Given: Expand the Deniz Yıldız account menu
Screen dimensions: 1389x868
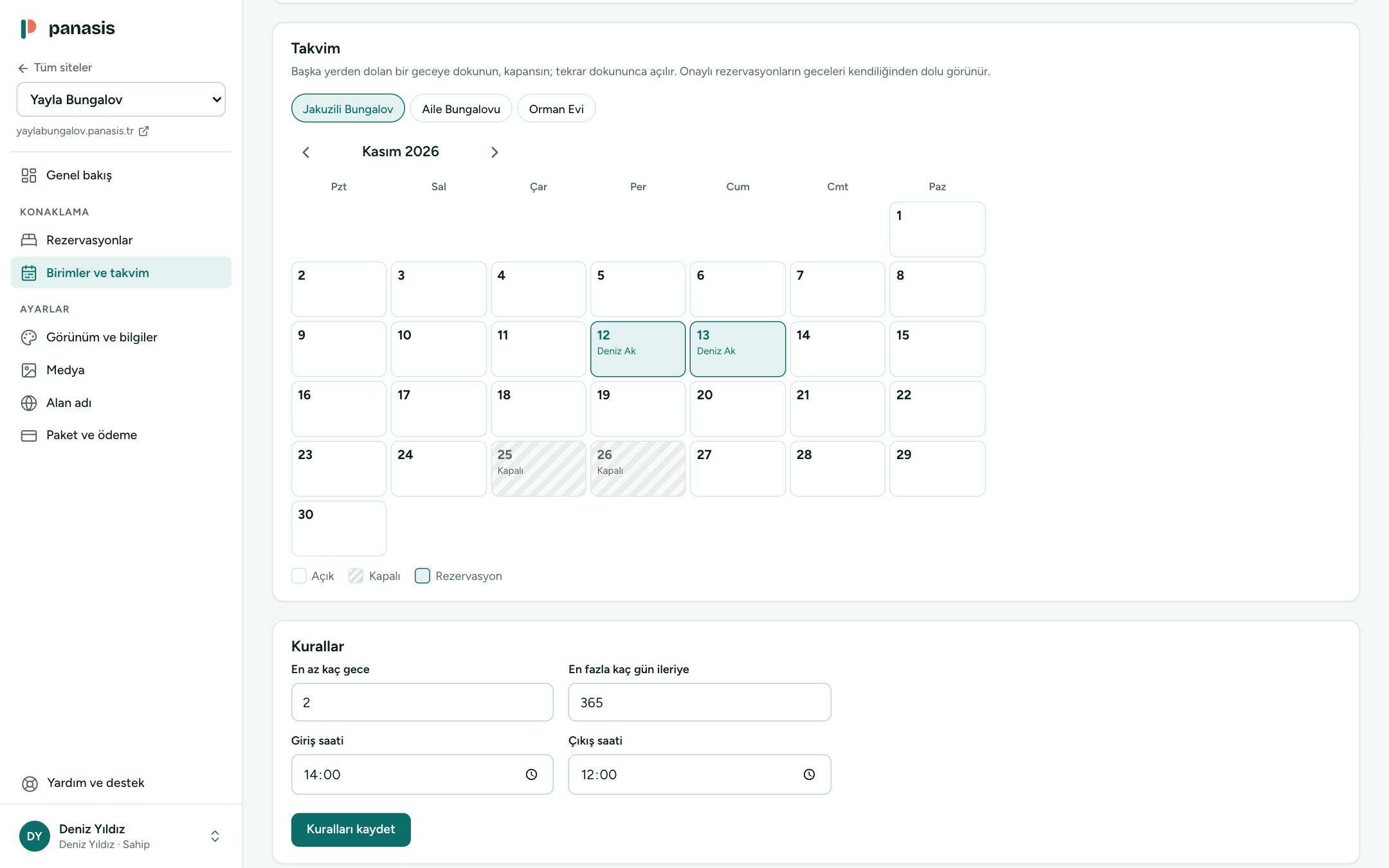Looking at the screenshot, I should pyautogui.click(x=215, y=836).
